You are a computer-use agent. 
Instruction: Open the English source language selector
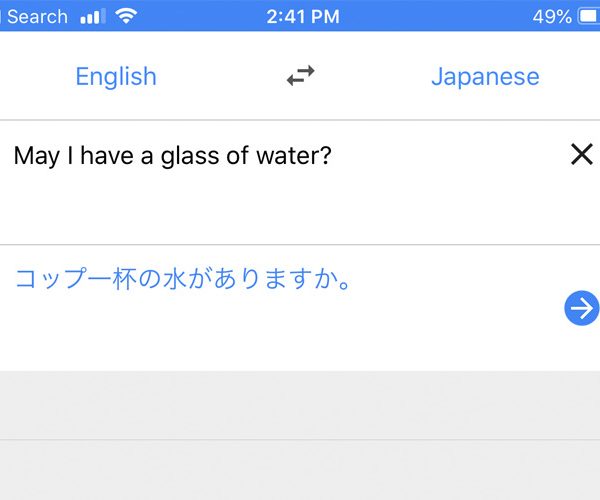[116, 77]
